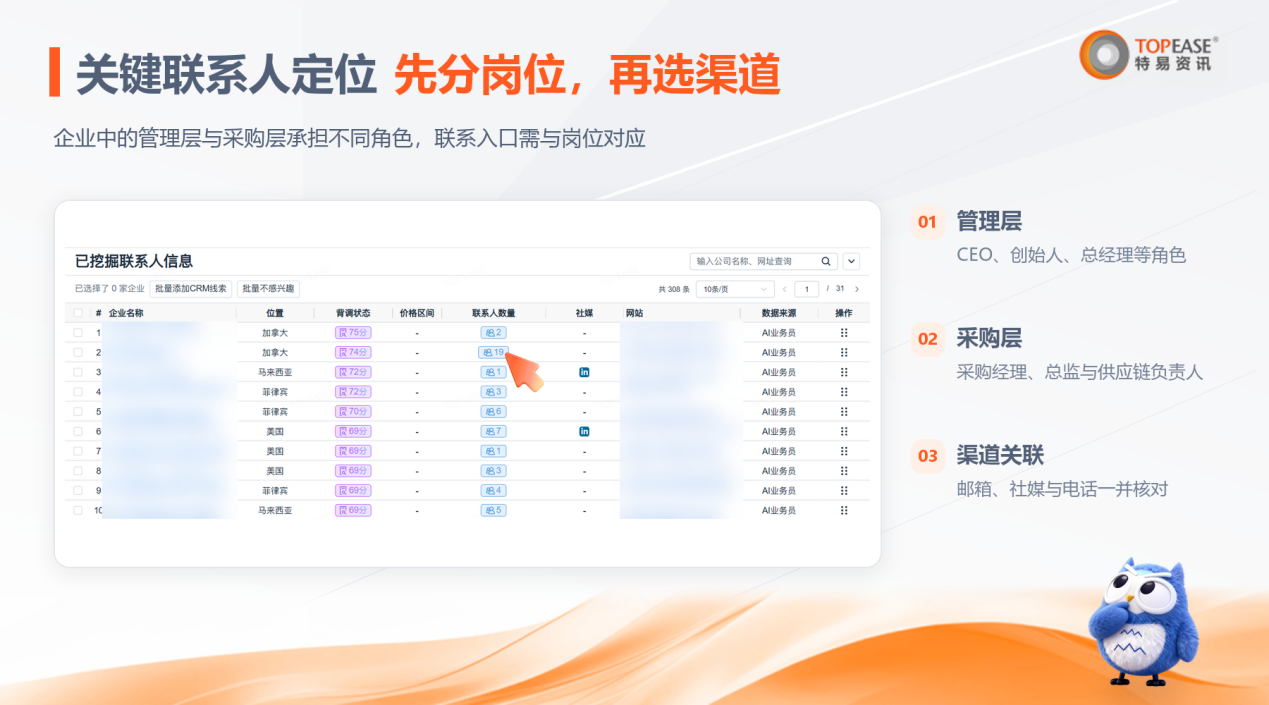Click the 共 308 条 total count text

pos(674,289)
